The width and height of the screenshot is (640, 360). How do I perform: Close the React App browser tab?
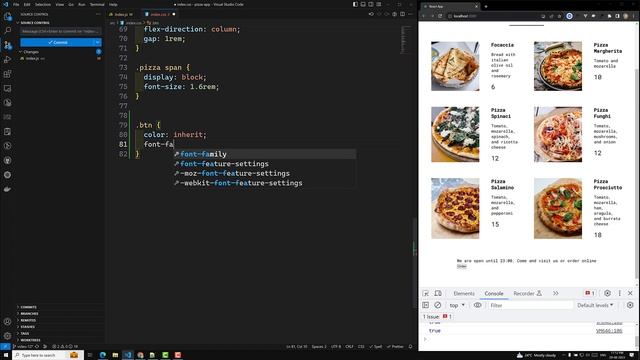tap(476, 6)
